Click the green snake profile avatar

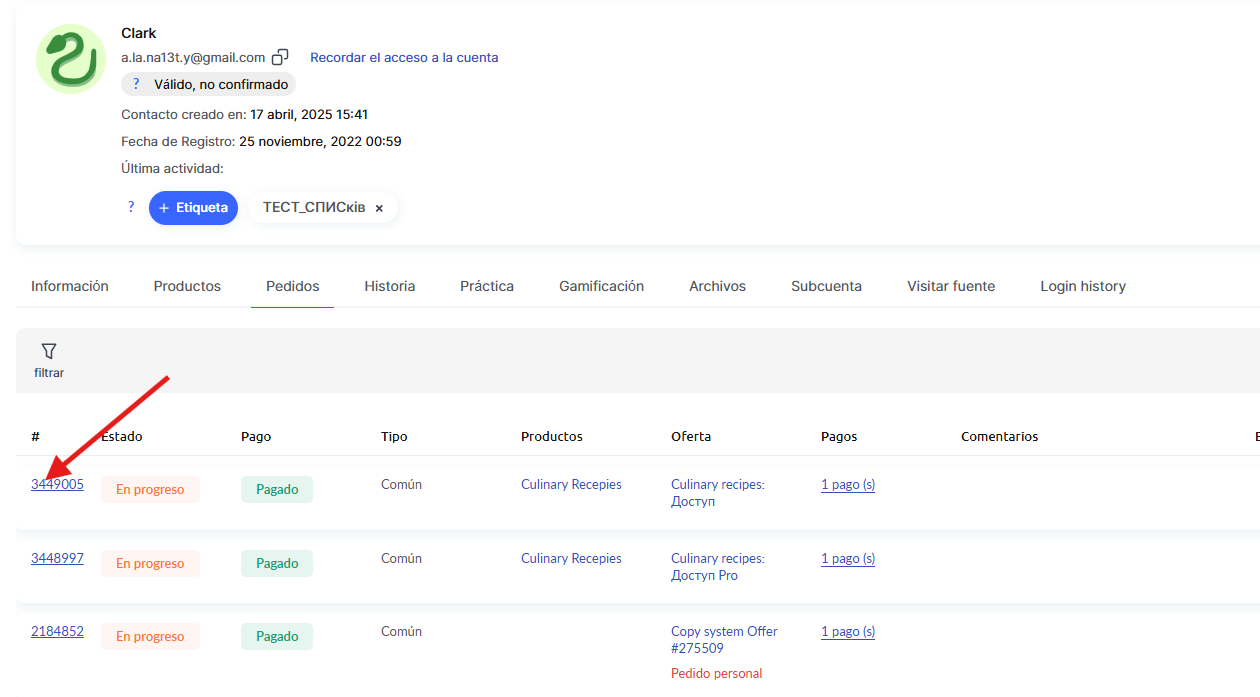pyautogui.click(x=70, y=59)
